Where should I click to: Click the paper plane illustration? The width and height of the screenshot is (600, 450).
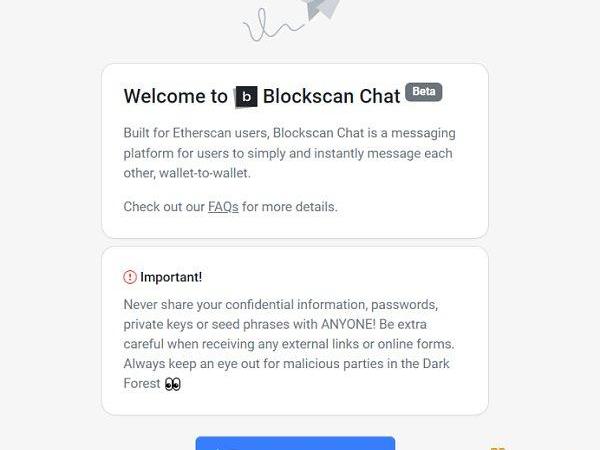pyautogui.click(x=323, y=10)
